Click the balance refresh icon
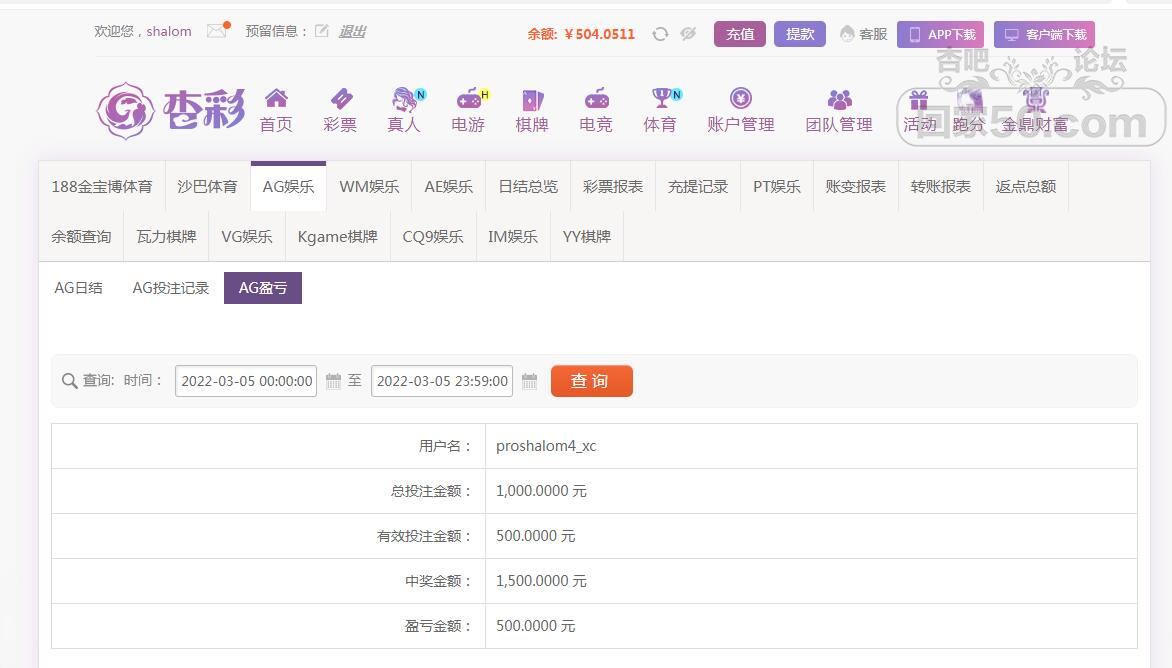Image resolution: width=1172 pixels, height=668 pixels. pos(660,34)
